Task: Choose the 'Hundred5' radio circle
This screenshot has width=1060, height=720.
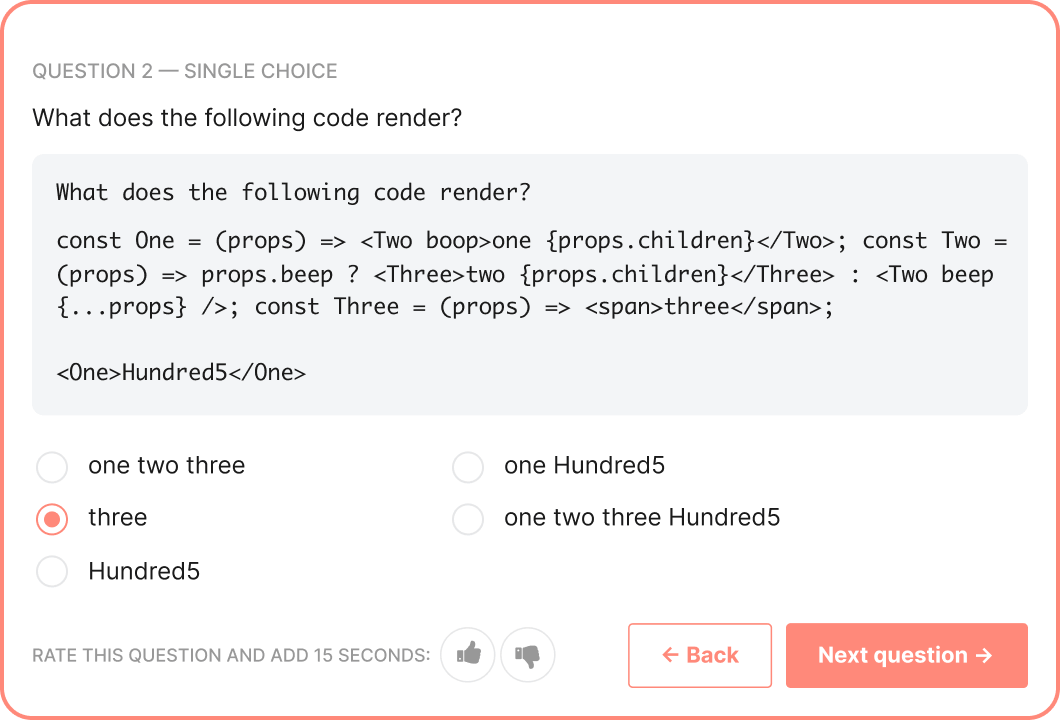Action: tap(52, 571)
